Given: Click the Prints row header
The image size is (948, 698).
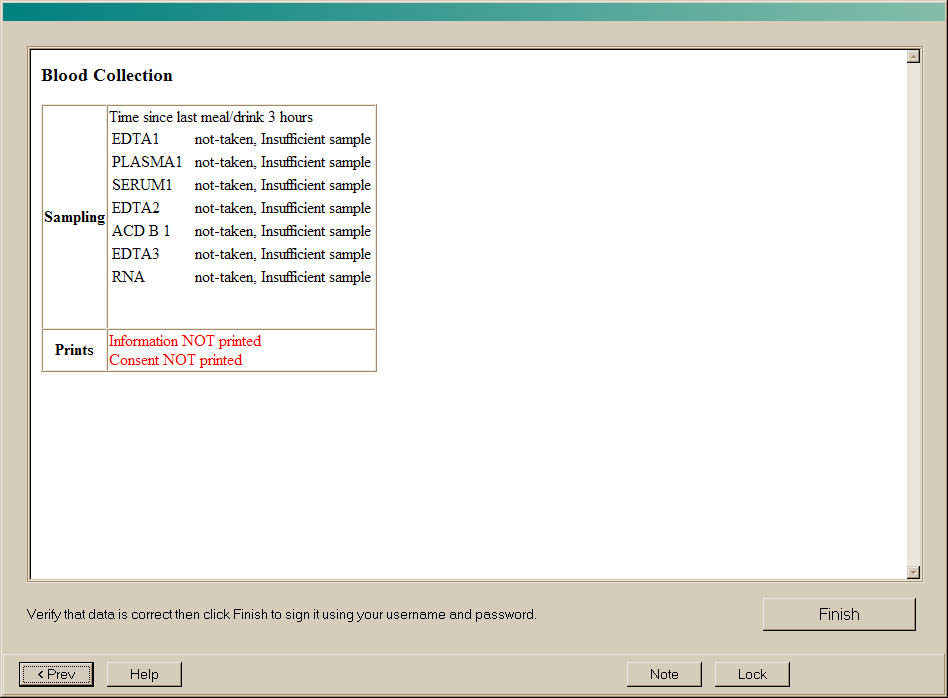Looking at the screenshot, I should click(x=75, y=350).
